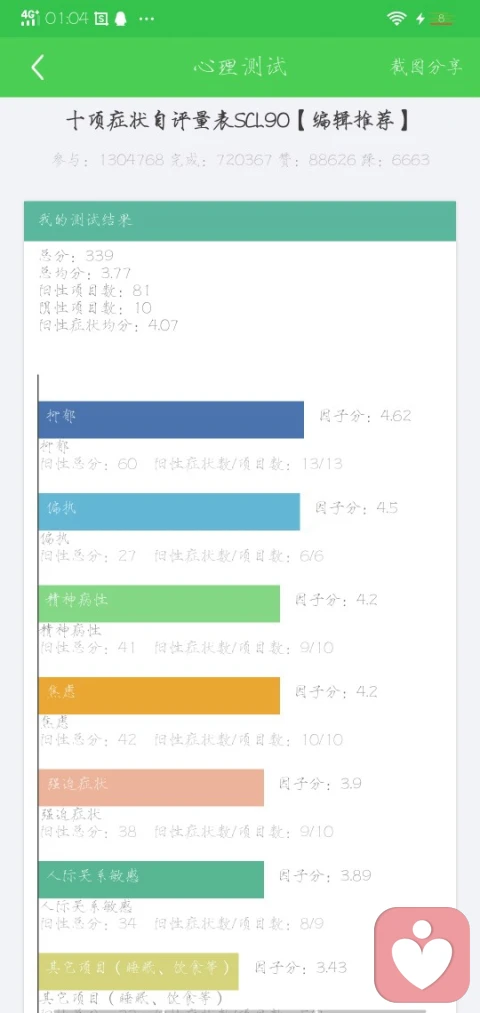
Task: Tap the QQ penguin notification icon
Action: (x=120, y=19)
